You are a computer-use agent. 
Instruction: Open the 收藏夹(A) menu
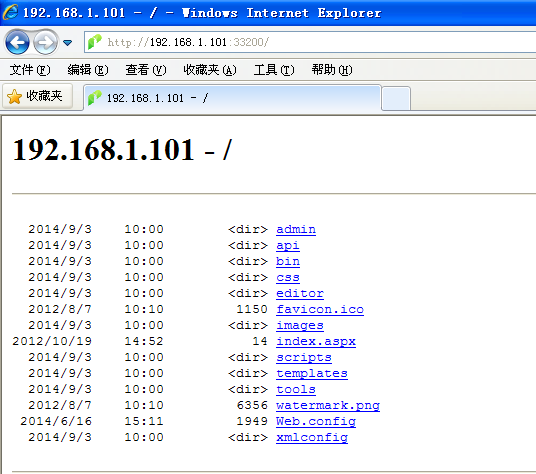pyautogui.click(x=210, y=70)
